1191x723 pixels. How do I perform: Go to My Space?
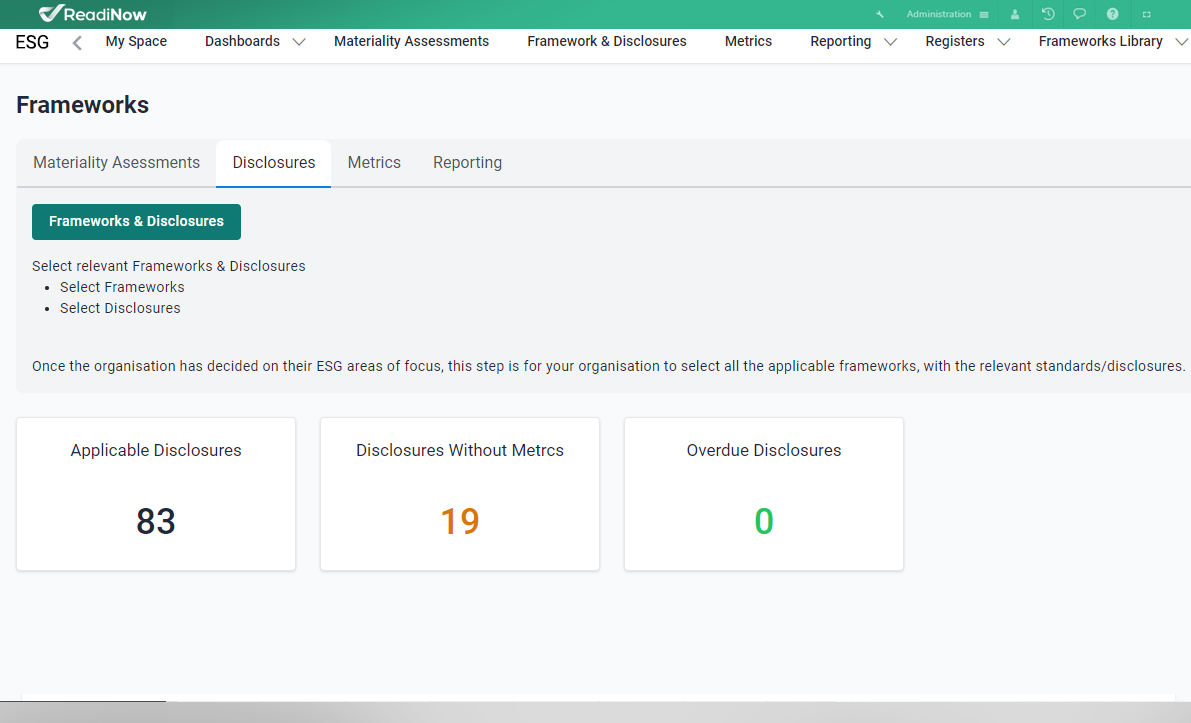(136, 42)
